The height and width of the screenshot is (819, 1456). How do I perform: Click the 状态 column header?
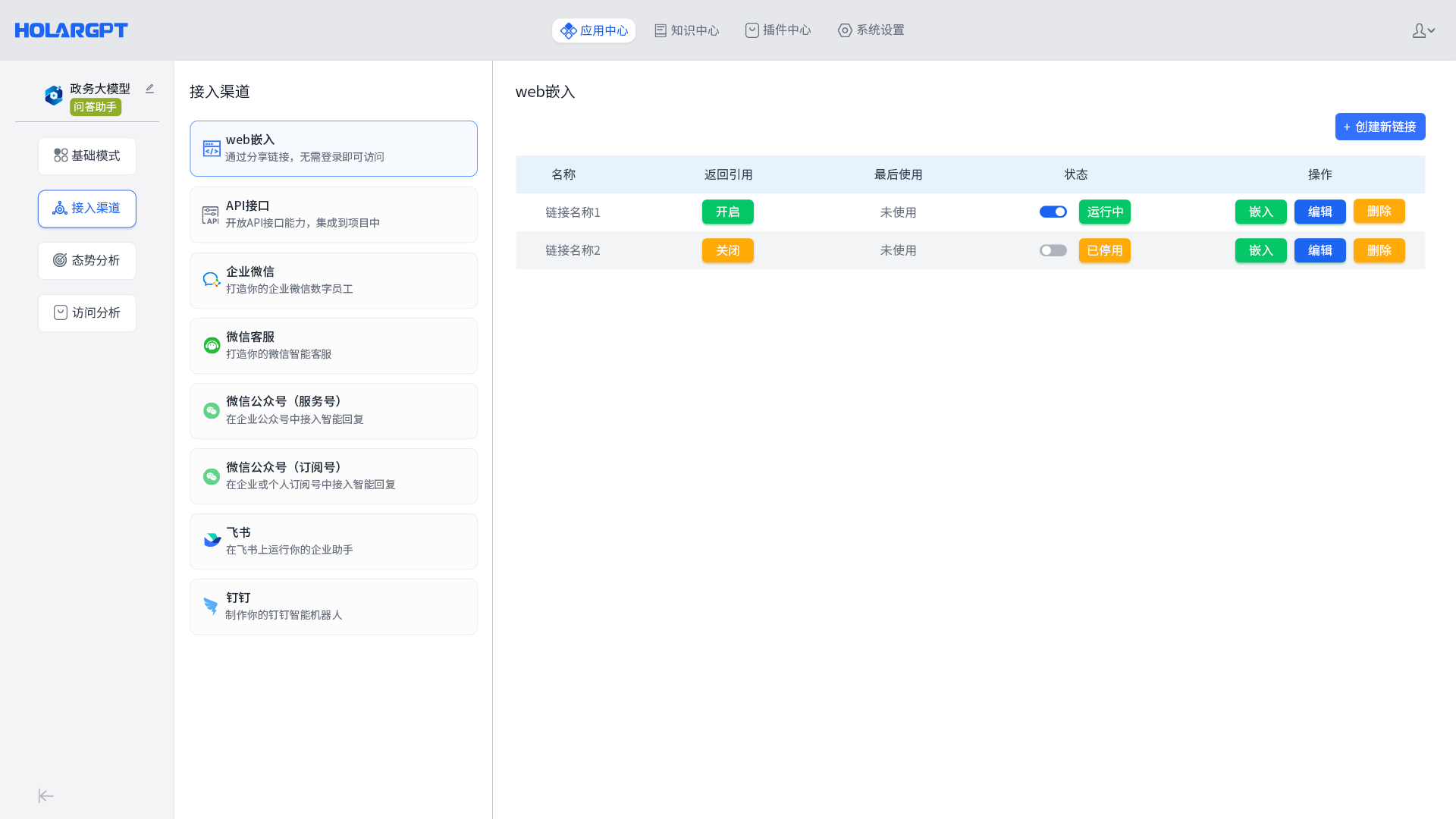[x=1076, y=174]
